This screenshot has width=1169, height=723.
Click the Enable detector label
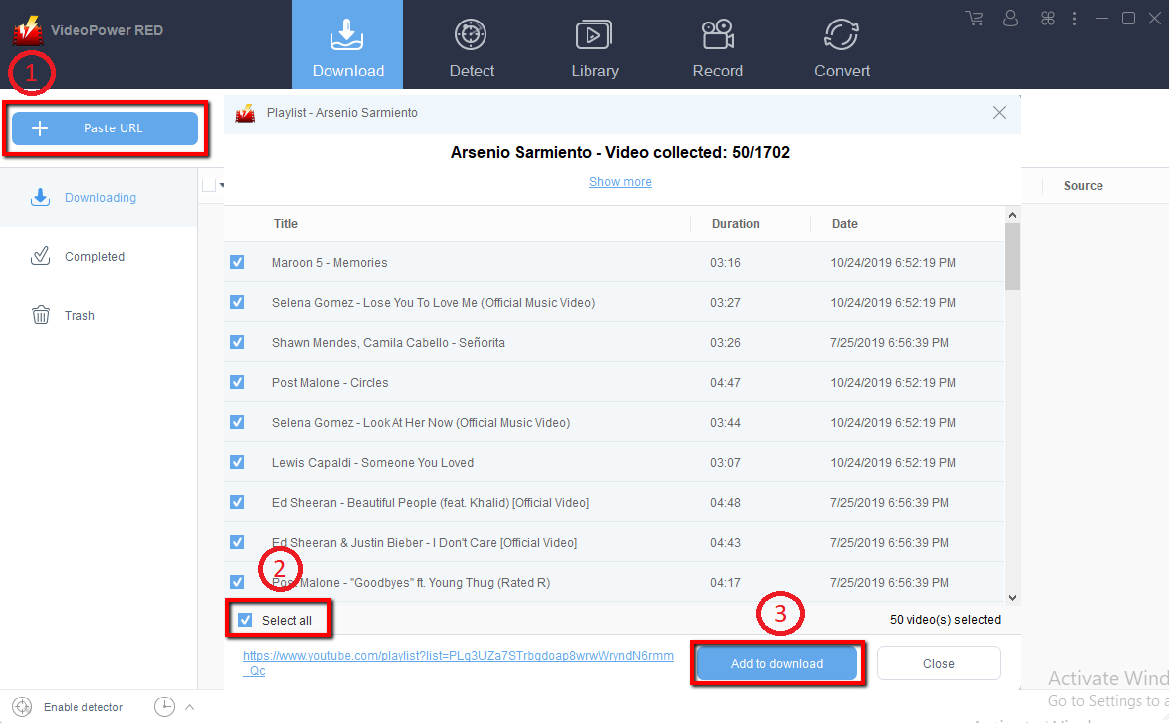pos(84,707)
